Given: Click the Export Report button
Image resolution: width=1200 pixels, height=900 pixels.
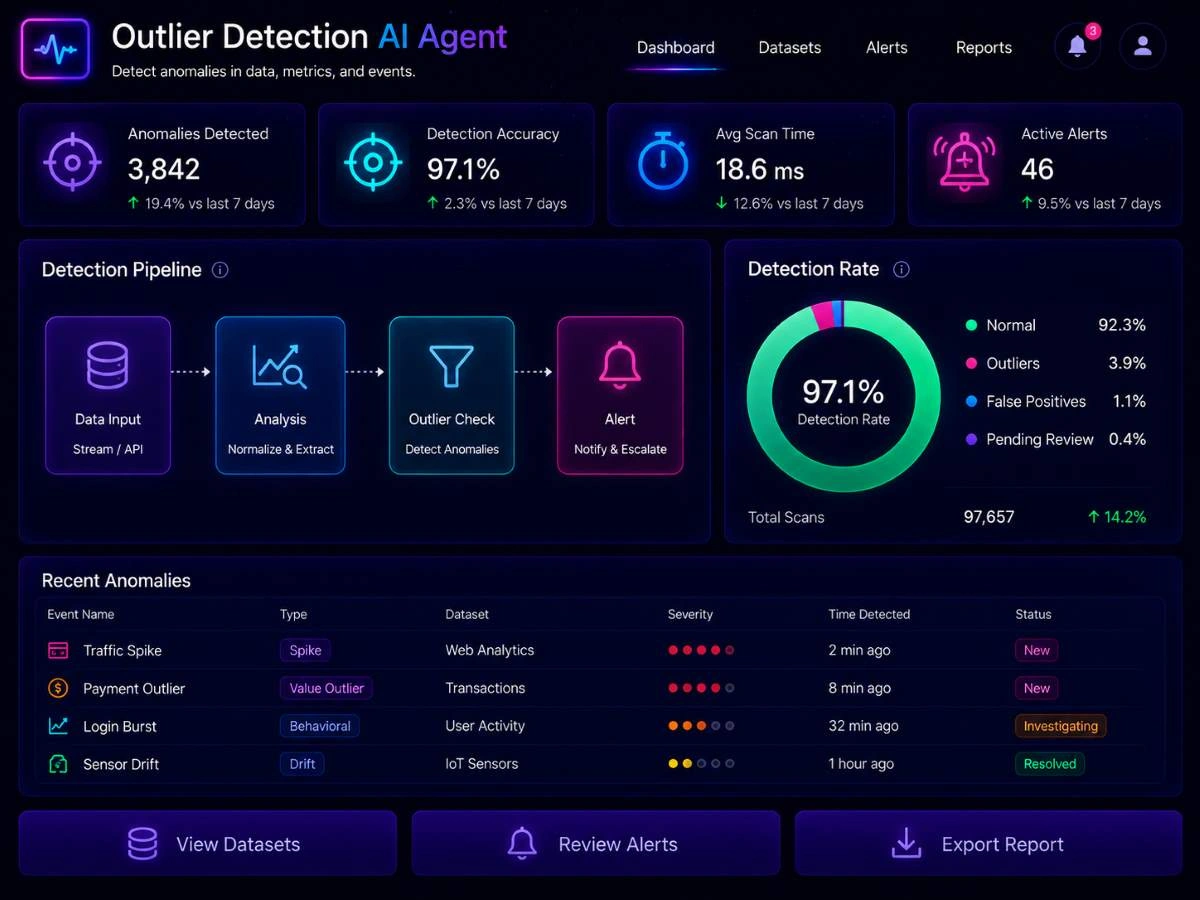Looking at the screenshot, I should (988, 844).
